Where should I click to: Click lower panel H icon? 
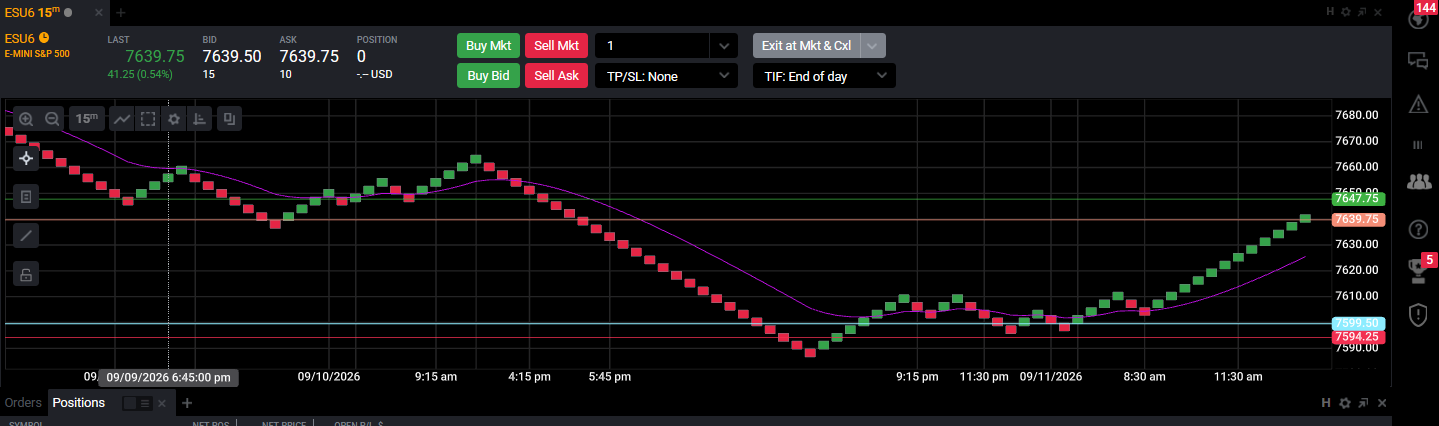(x=1326, y=403)
